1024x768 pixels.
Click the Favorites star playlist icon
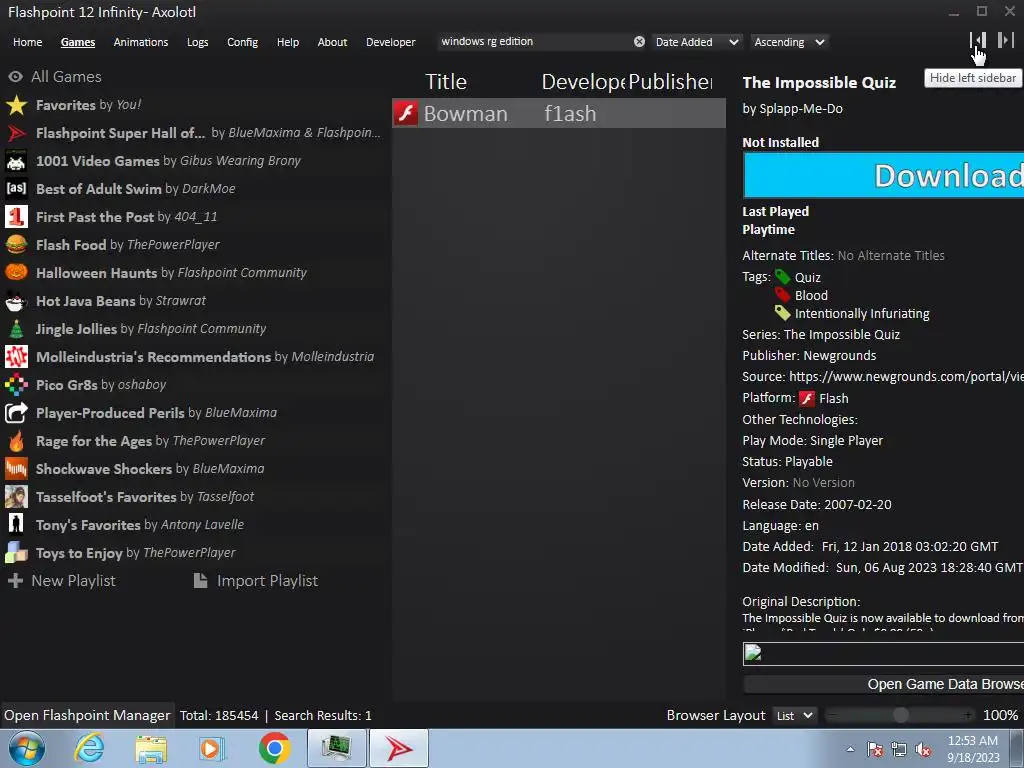(16, 105)
